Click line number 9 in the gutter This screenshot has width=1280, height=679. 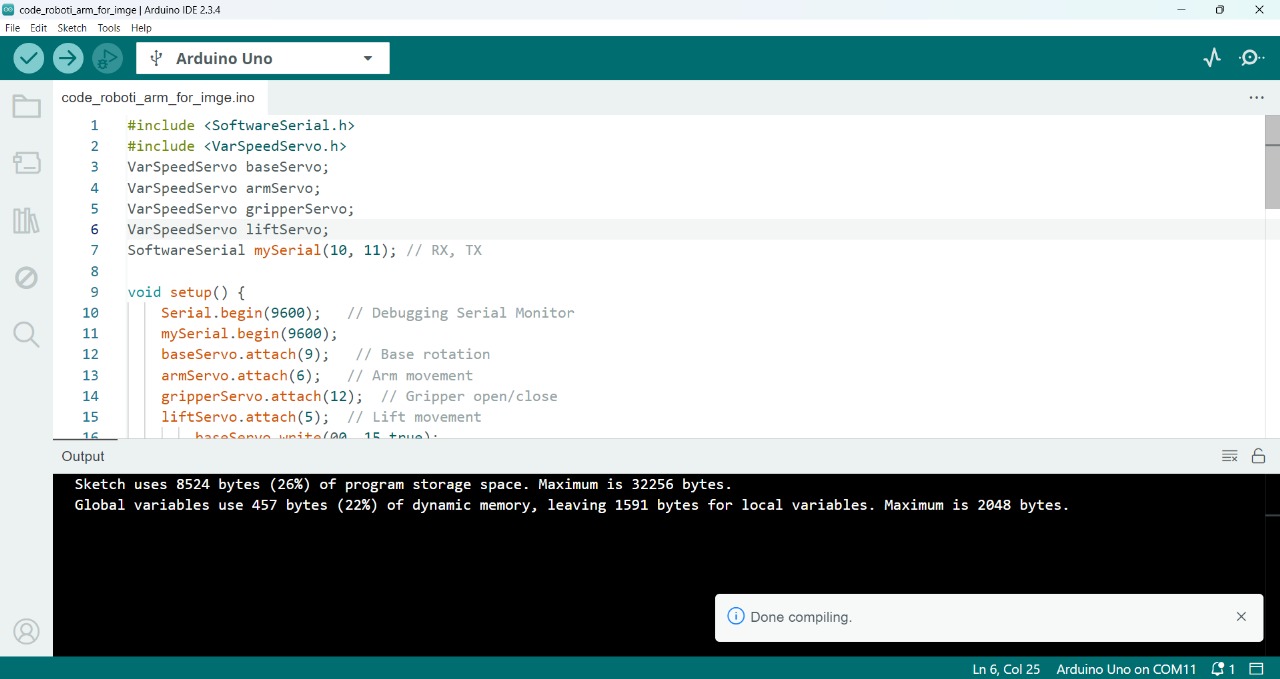click(94, 292)
